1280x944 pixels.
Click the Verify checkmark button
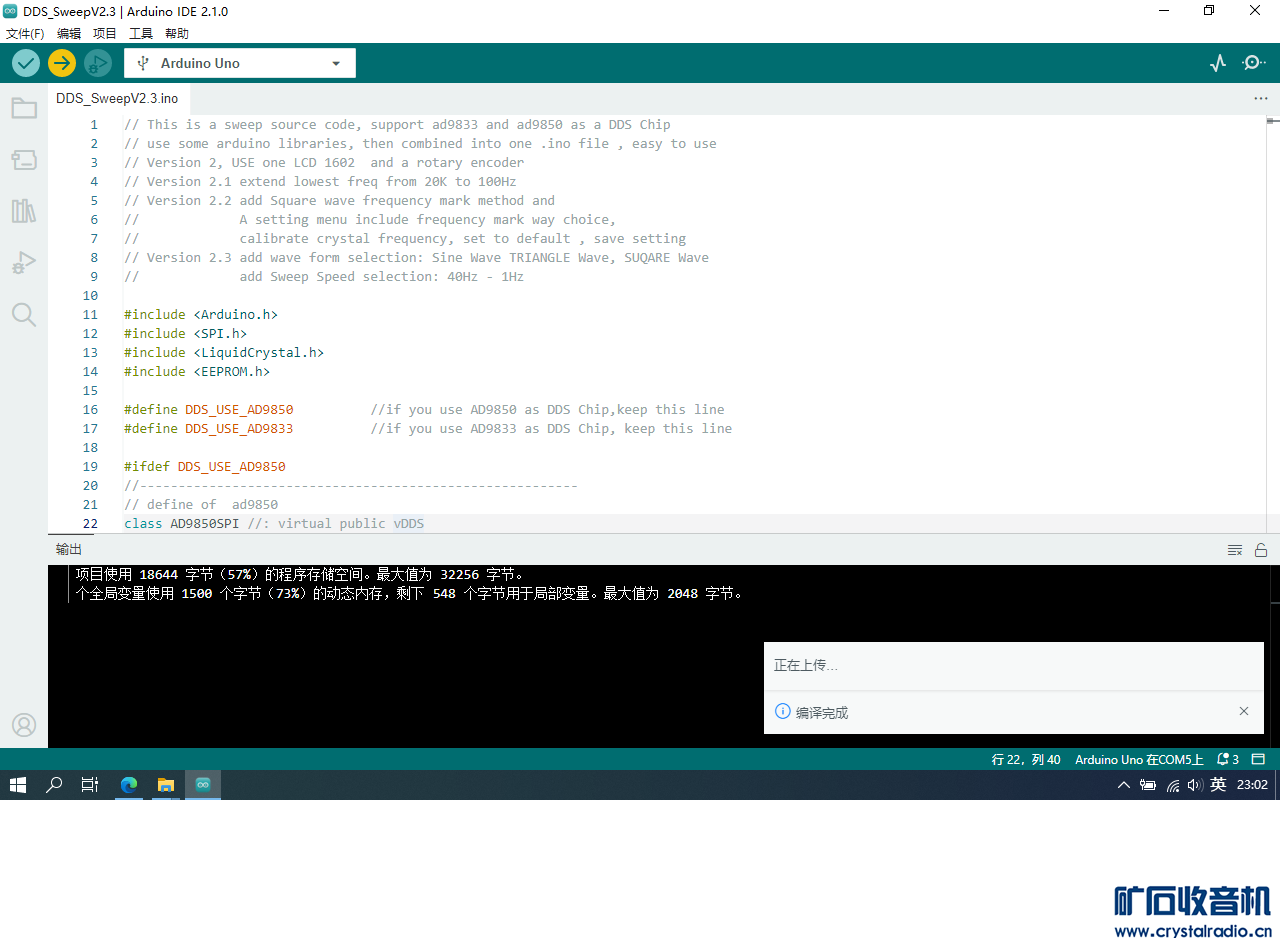26,63
